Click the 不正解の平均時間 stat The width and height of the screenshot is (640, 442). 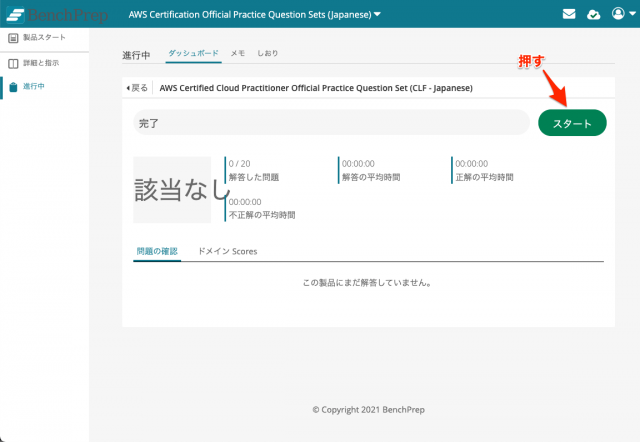(x=261, y=208)
